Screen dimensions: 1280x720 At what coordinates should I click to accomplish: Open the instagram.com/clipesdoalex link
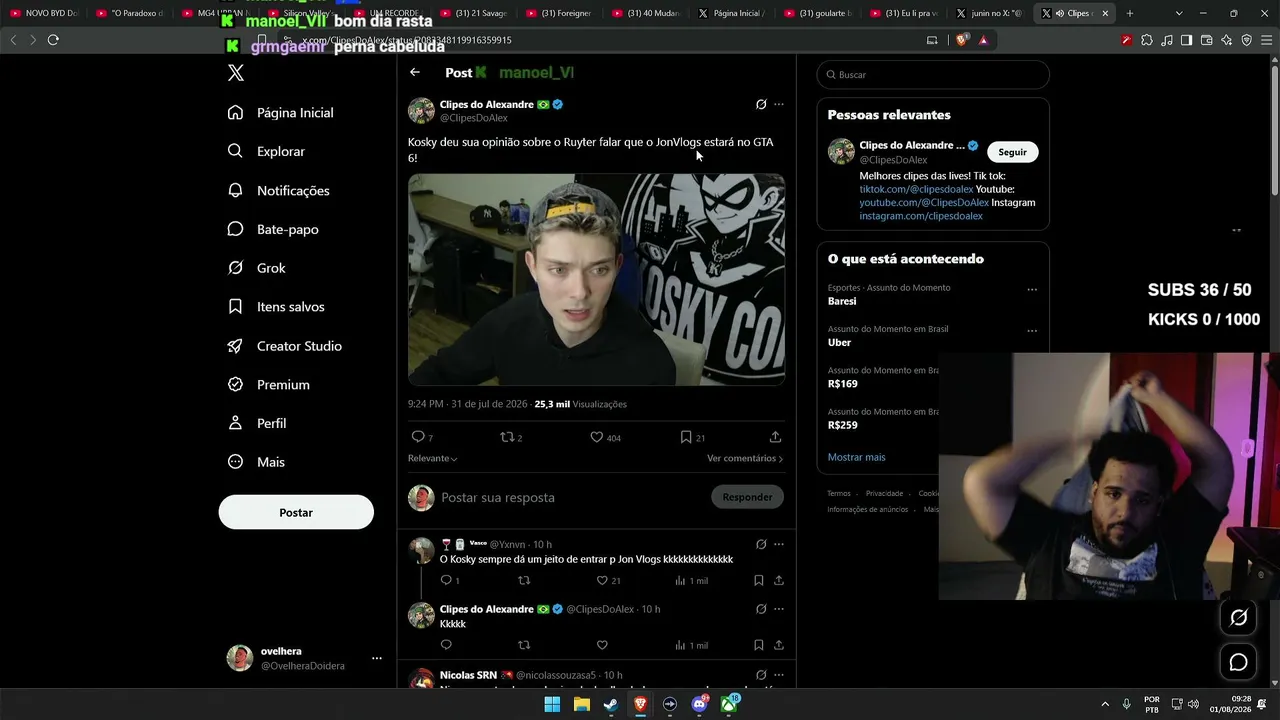tap(921, 216)
